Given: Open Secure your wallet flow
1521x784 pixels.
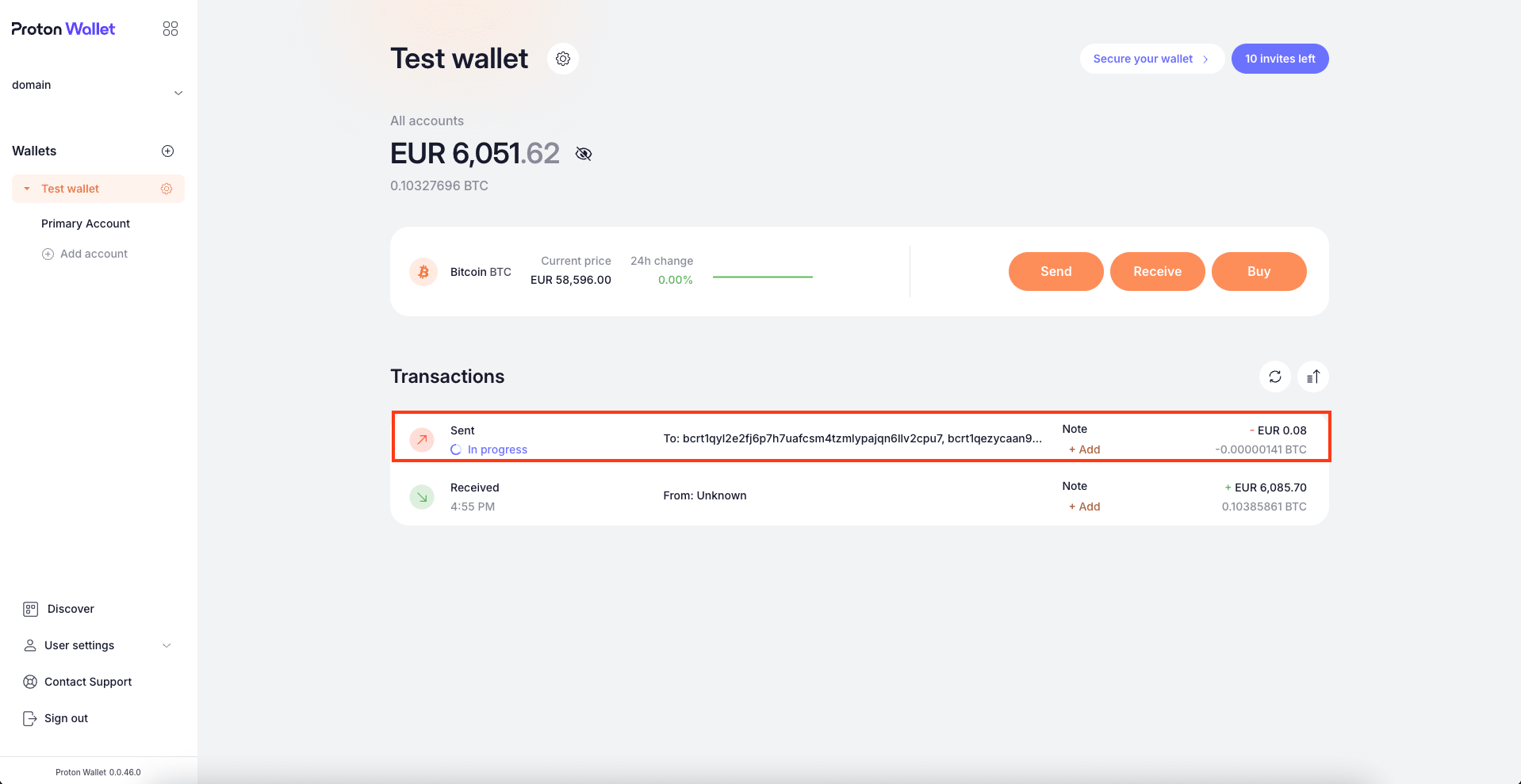Looking at the screenshot, I should 1151,58.
